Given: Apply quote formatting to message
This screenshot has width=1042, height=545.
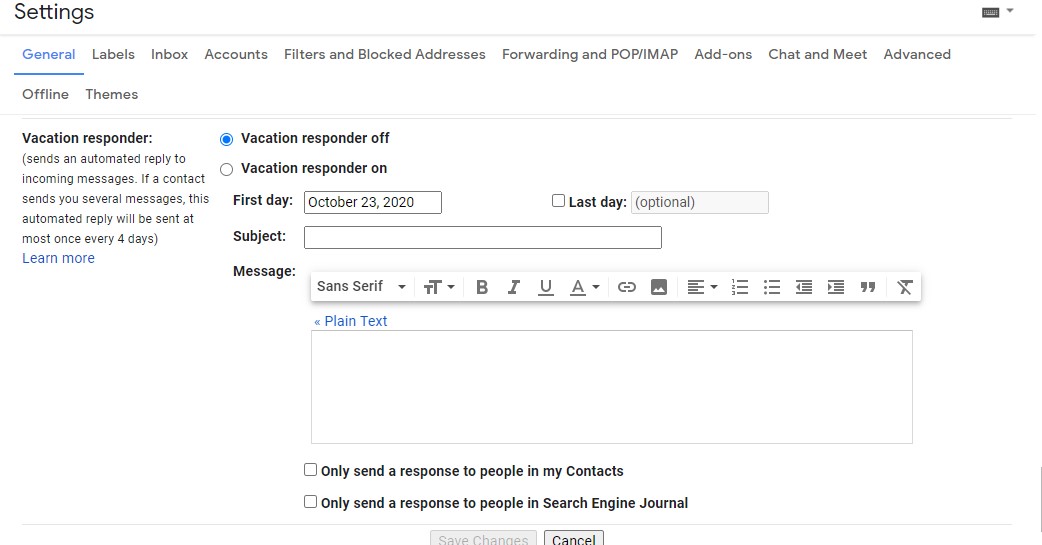Looking at the screenshot, I should coord(868,287).
